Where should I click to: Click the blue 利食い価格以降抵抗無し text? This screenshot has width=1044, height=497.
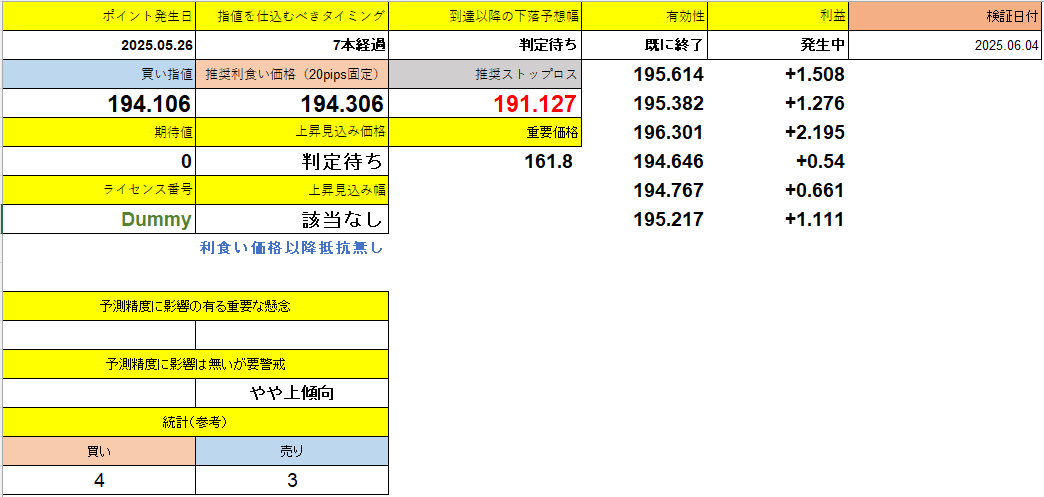click(292, 248)
